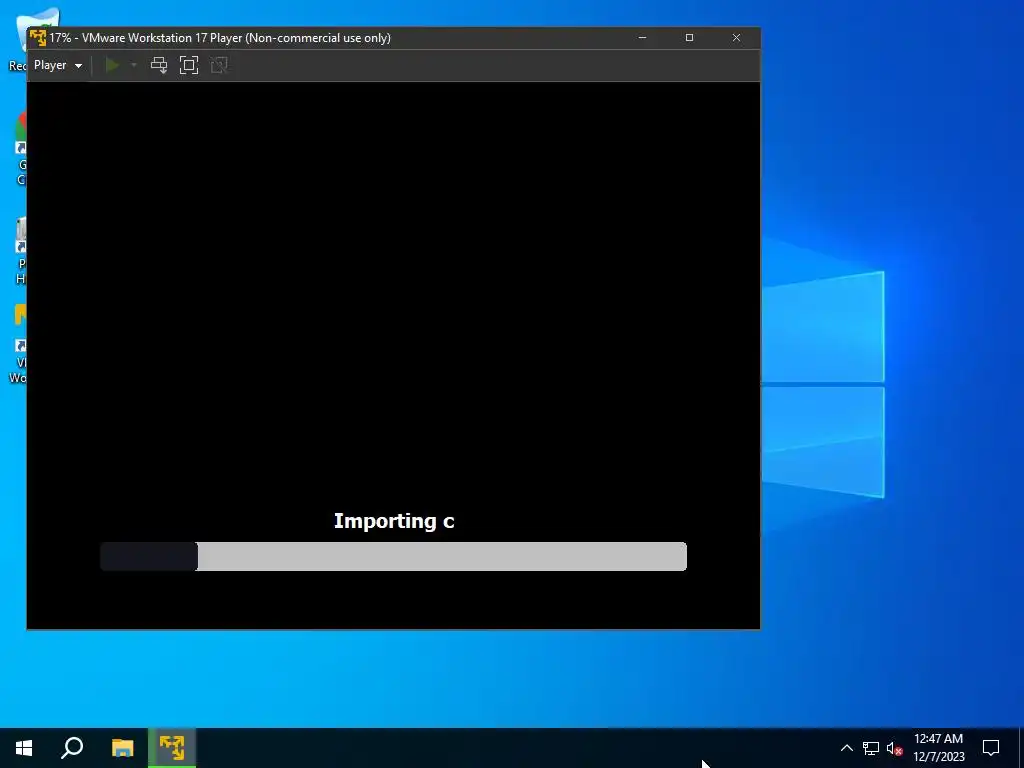Click the Show desktop strip
This screenshot has width=1024, height=768.
(x=1021, y=748)
